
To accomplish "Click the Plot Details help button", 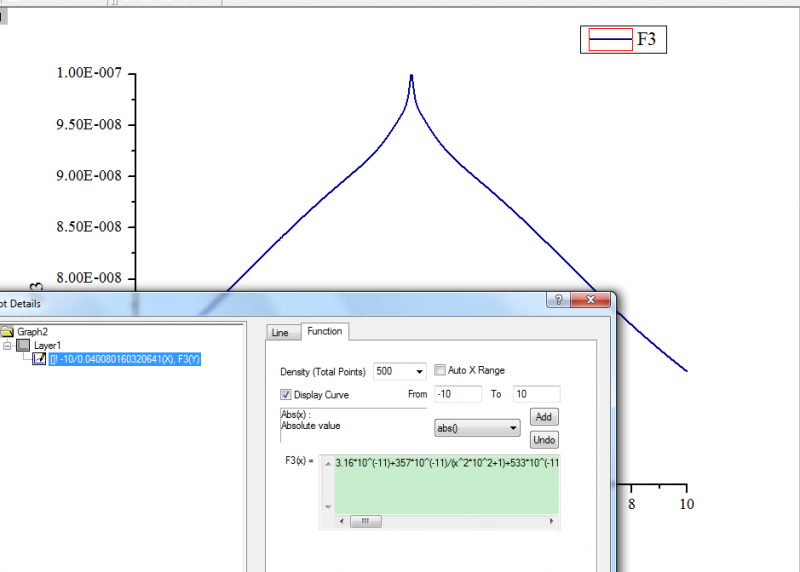I will click(x=559, y=300).
